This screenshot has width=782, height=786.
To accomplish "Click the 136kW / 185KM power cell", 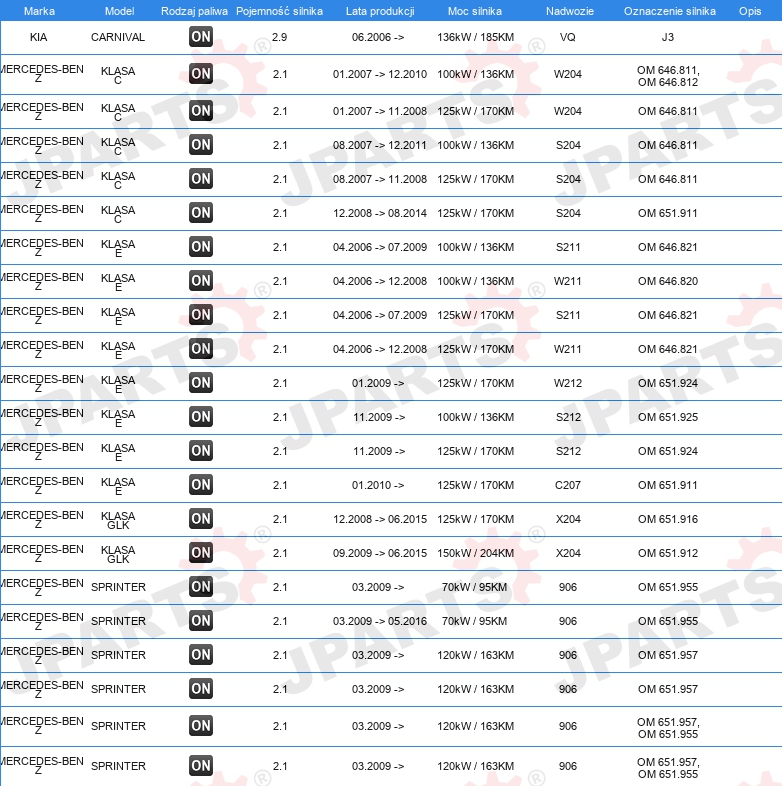I will coord(475,37).
